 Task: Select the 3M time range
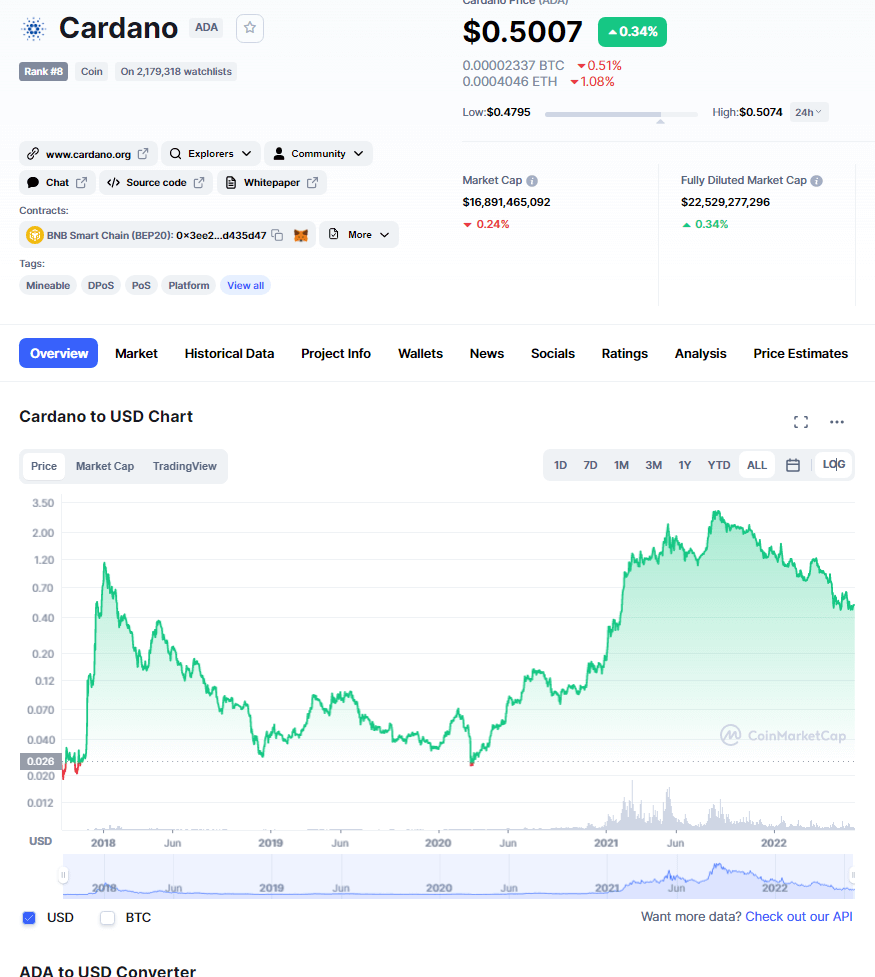tap(653, 465)
